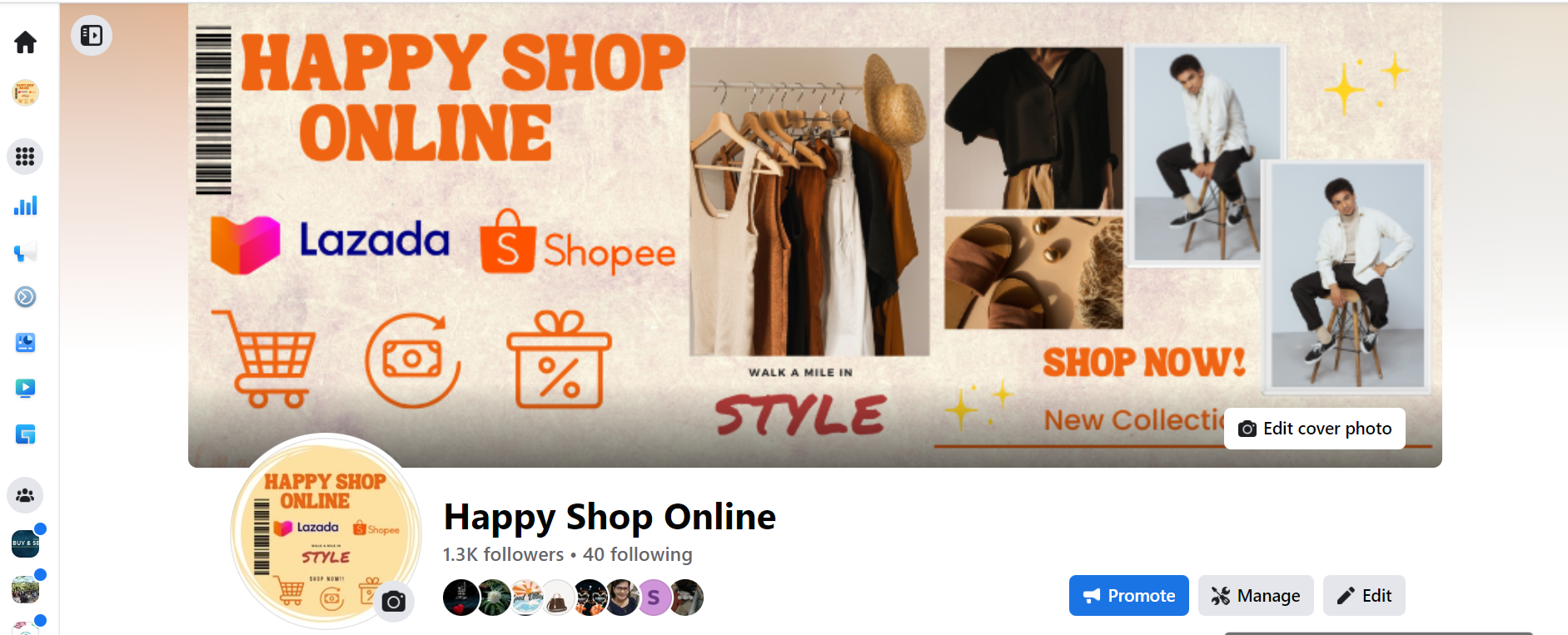Open the Manage button

(x=1256, y=596)
